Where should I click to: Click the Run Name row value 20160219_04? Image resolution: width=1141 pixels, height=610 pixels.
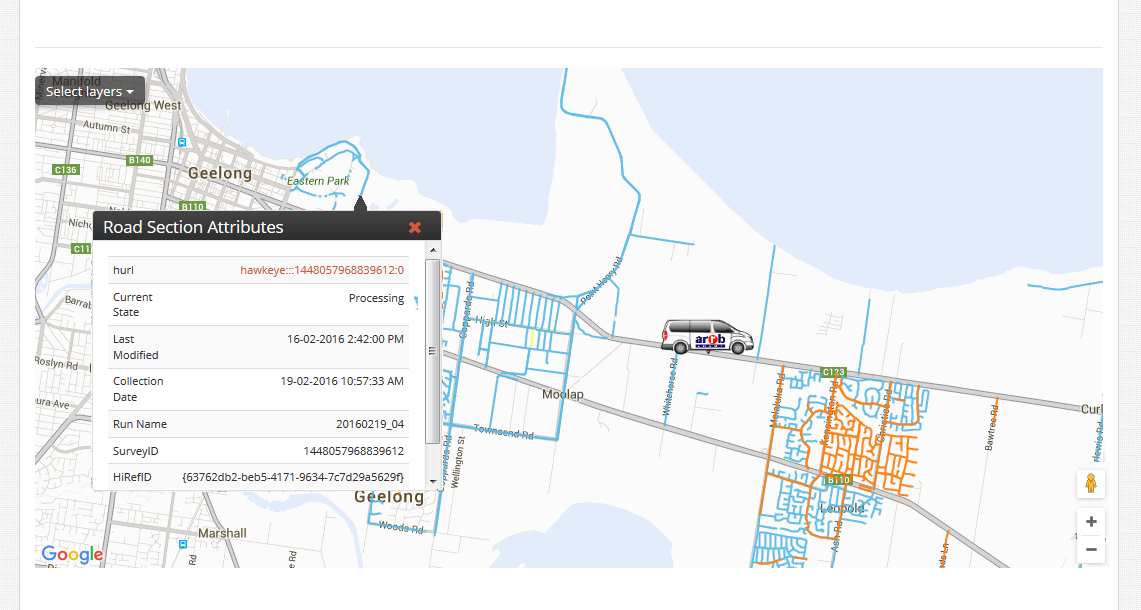click(x=370, y=424)
